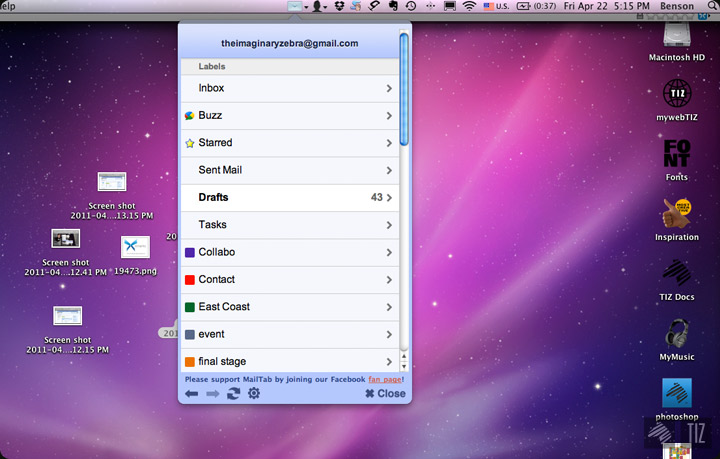Select the photoshop desktop folder

click(678, 393)
